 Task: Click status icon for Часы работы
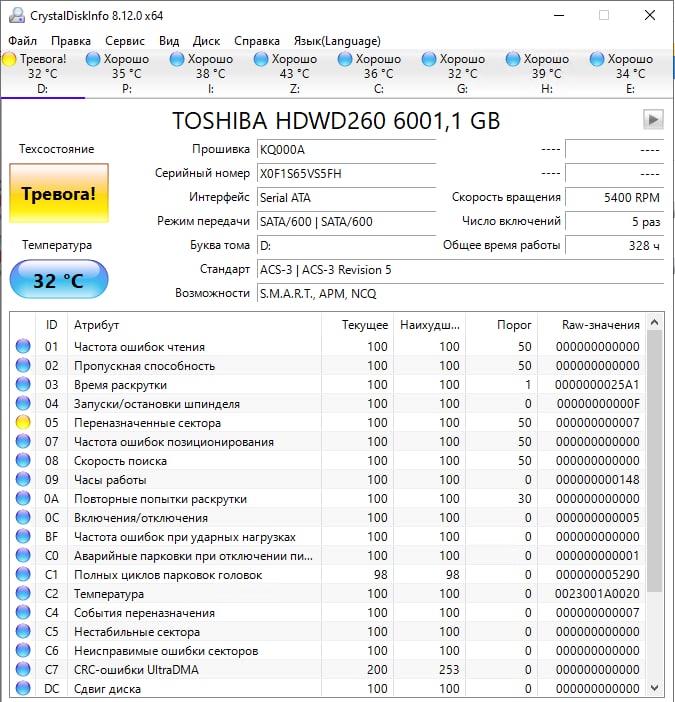point(23,479)
